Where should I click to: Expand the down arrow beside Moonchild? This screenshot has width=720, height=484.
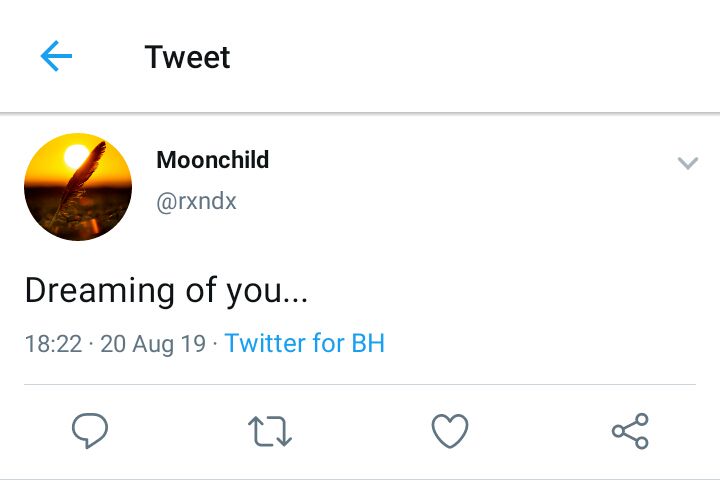(x=687, y=163)
